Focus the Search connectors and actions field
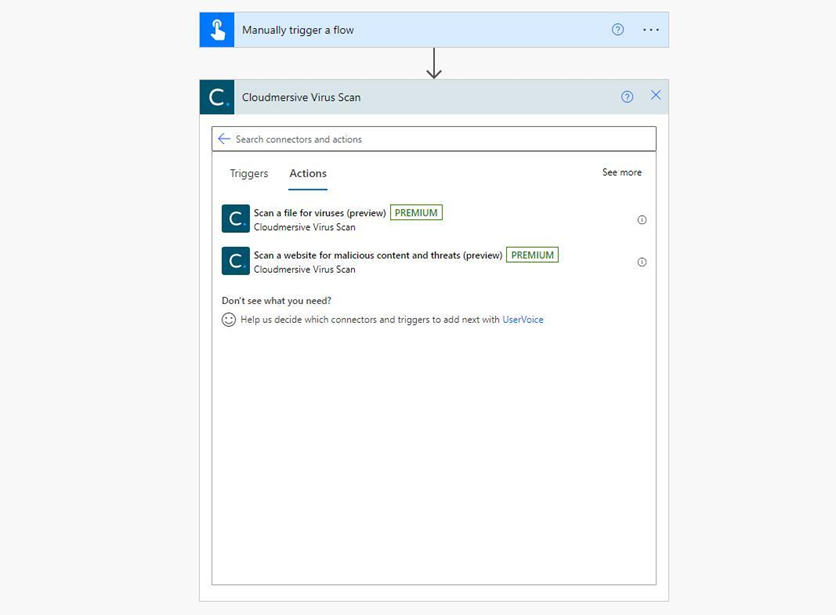 [434, 139]
